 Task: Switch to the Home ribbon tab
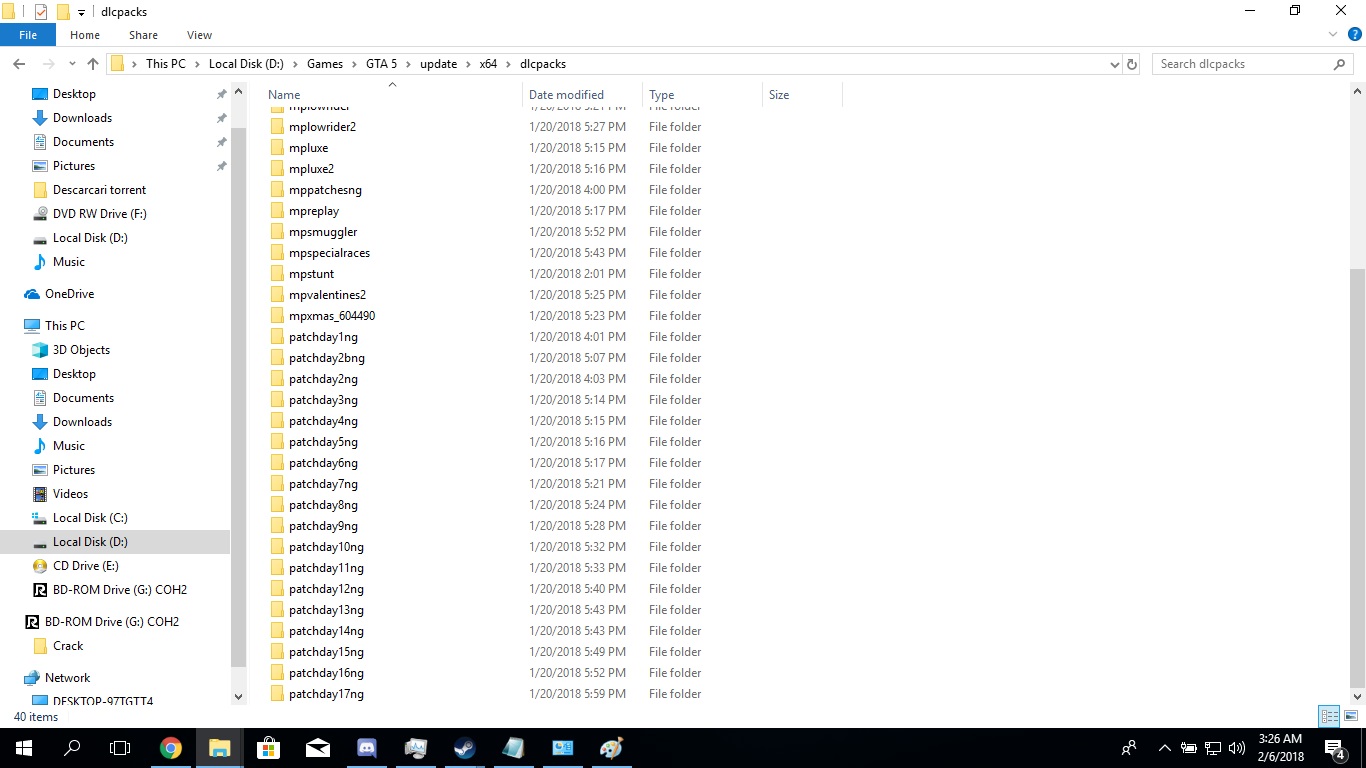pos(85,35)
